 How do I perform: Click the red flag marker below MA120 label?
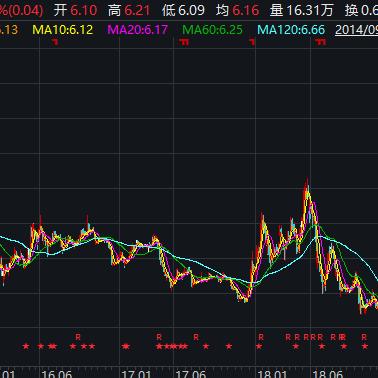[x=321, y=42]
